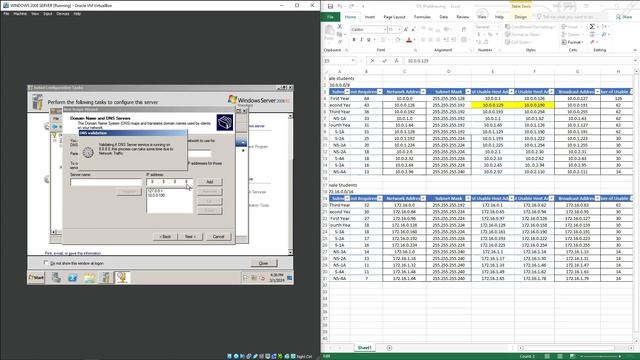Decrease font size with the smaller A icon
Screen dimensions: 640x360
tap(413, 29)
